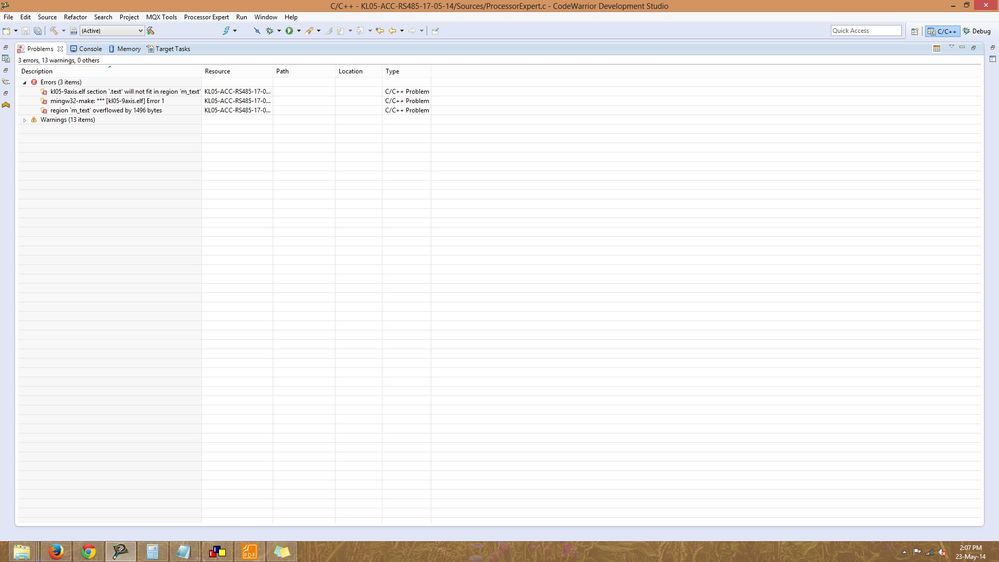Viewport: 999px width, 562px height.
Task: Launch Firefox from the taskbar
Action: tap(56, 551)
